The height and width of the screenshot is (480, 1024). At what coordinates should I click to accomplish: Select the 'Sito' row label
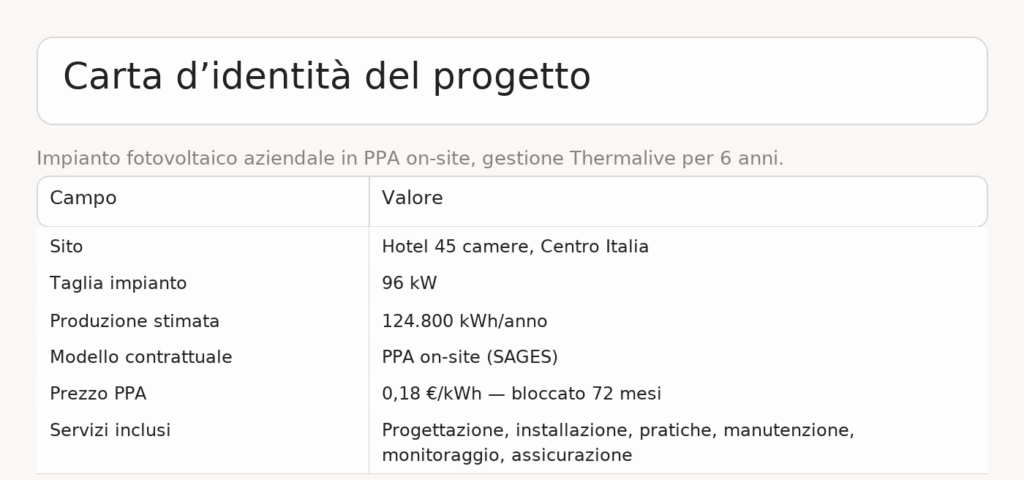click(67, 247)
